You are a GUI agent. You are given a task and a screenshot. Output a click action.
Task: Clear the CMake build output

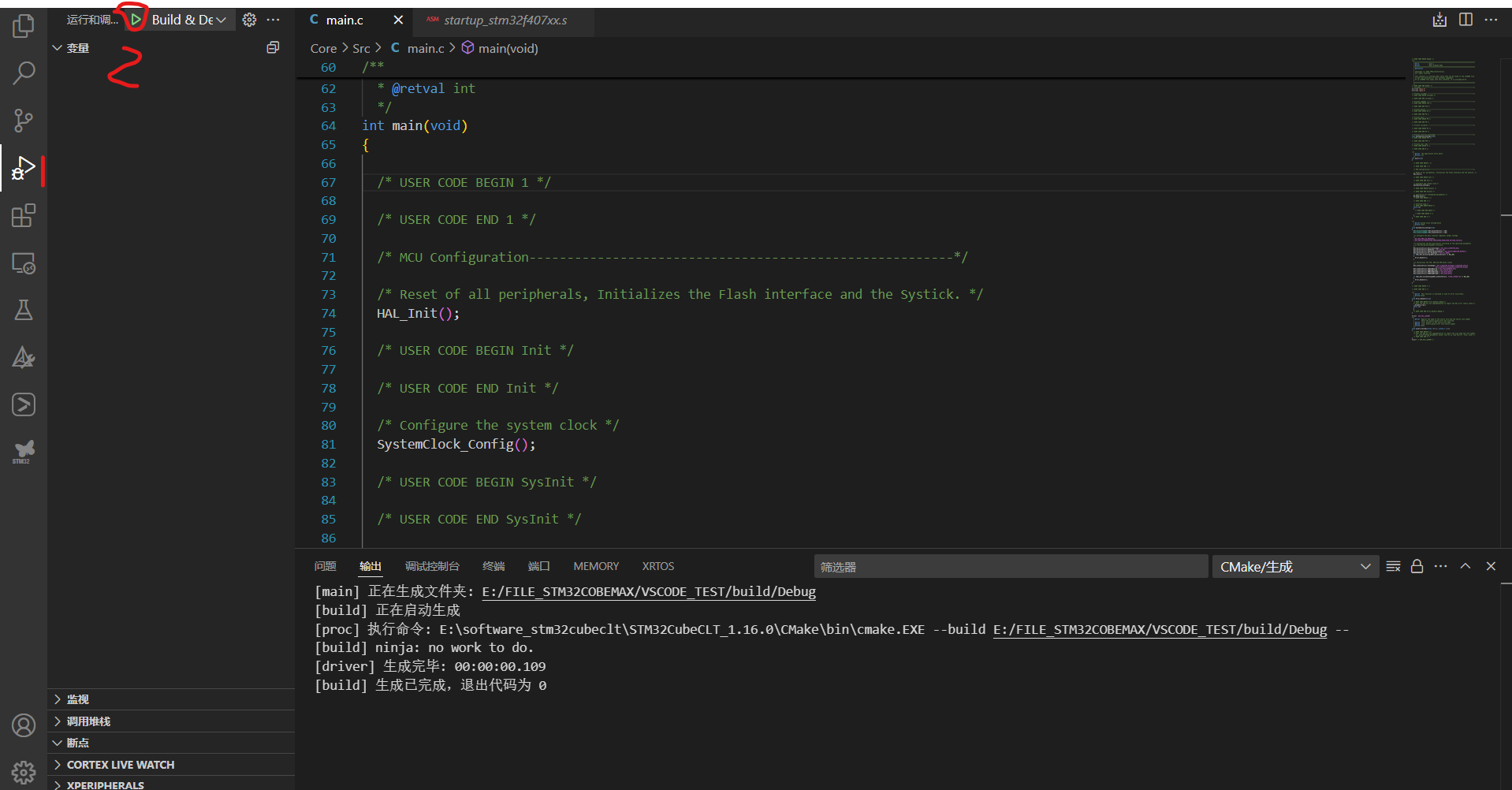tap(1393, 566)
